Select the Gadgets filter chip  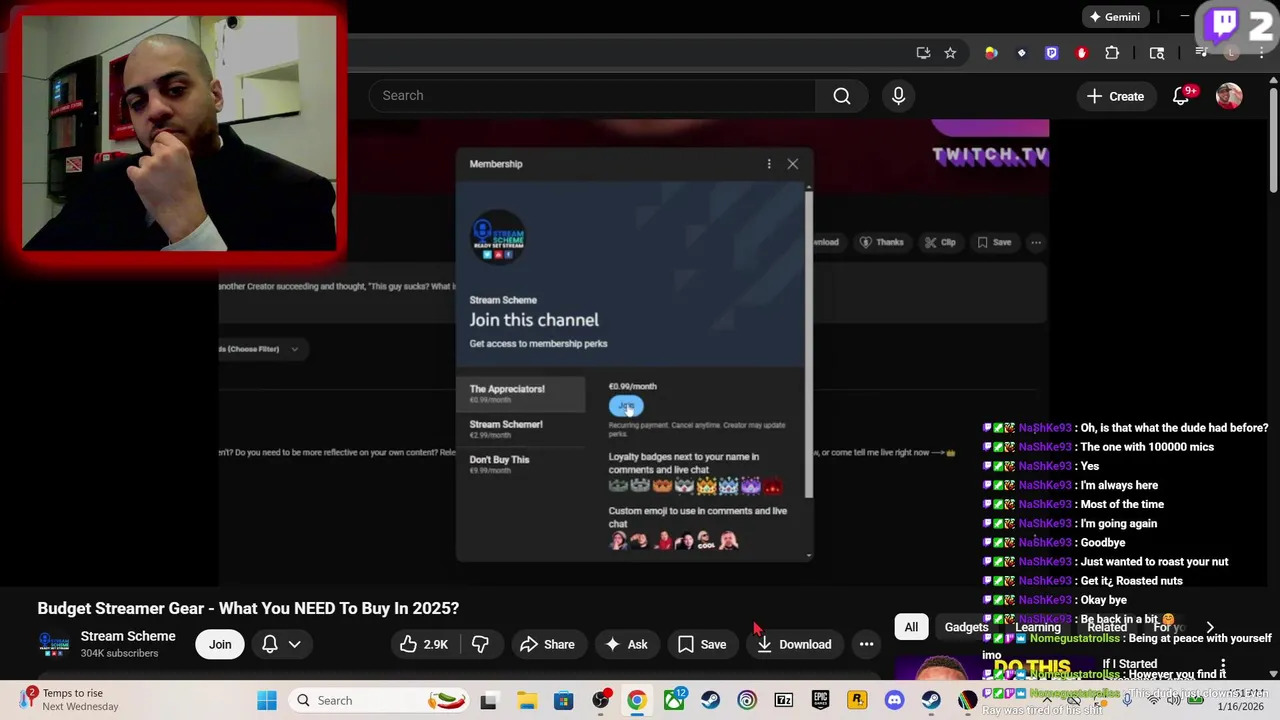[x=966, y=627]
